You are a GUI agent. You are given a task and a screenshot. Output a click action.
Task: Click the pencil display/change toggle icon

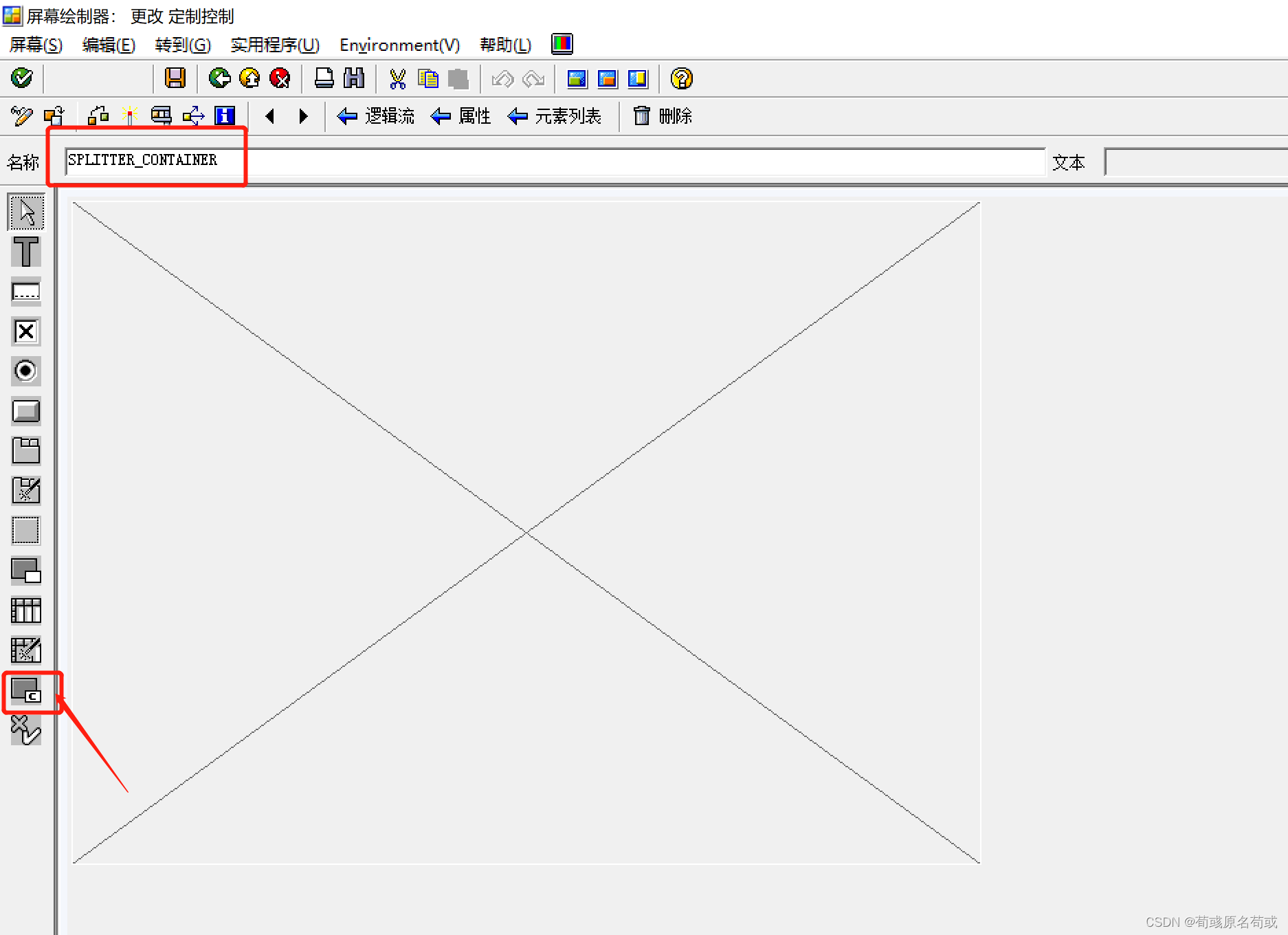click(x=22, y=115)
